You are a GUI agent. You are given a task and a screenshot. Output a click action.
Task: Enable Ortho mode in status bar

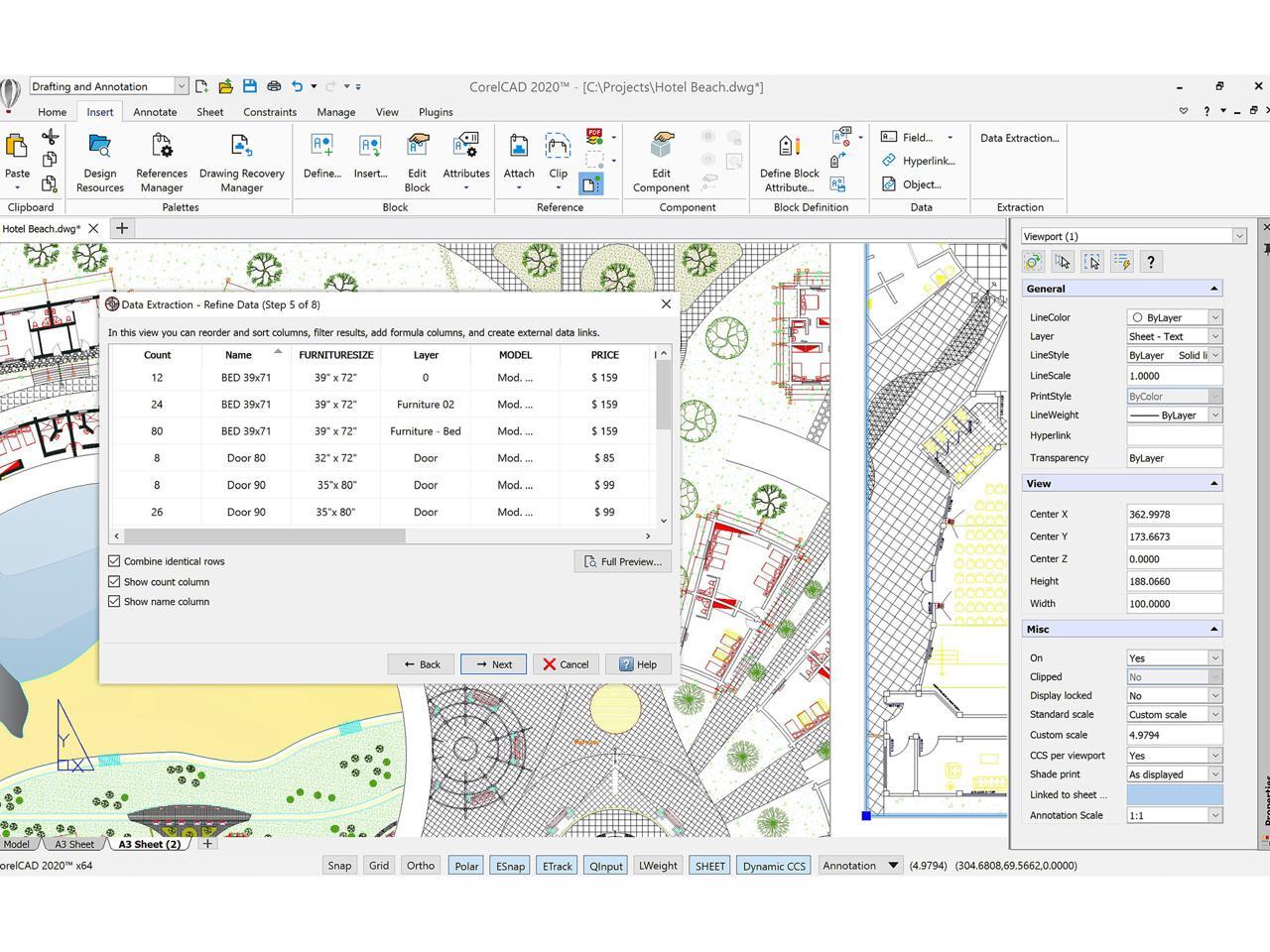coord(420,865)
